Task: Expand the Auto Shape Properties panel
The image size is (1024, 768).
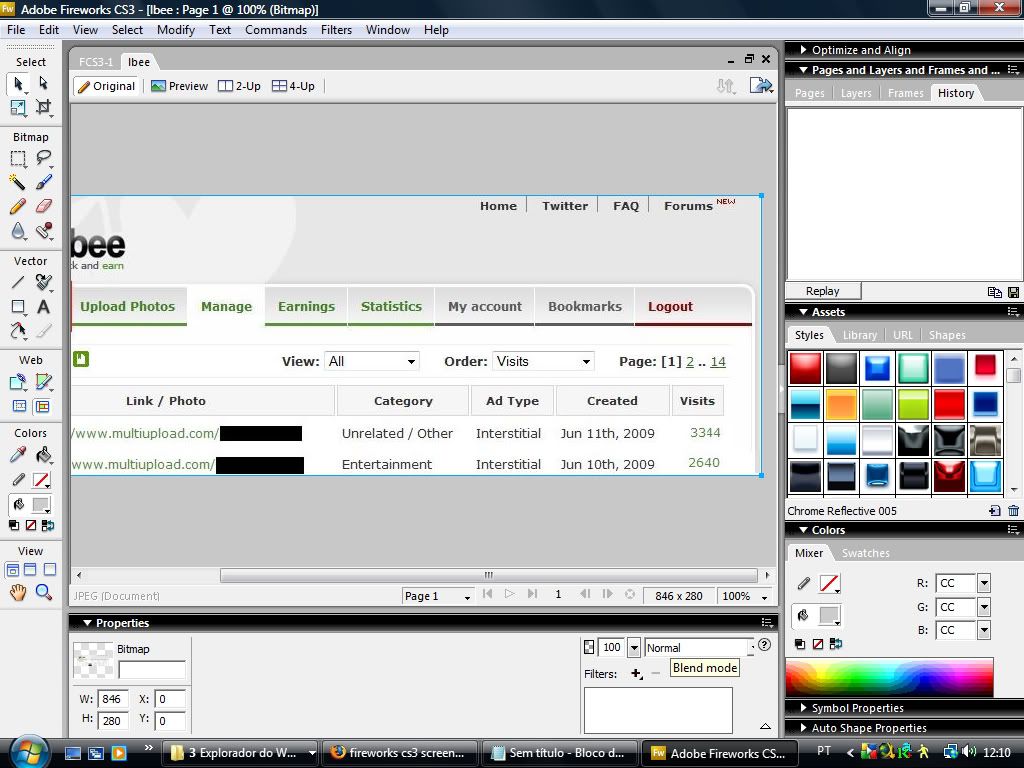Action: (804, 728)
